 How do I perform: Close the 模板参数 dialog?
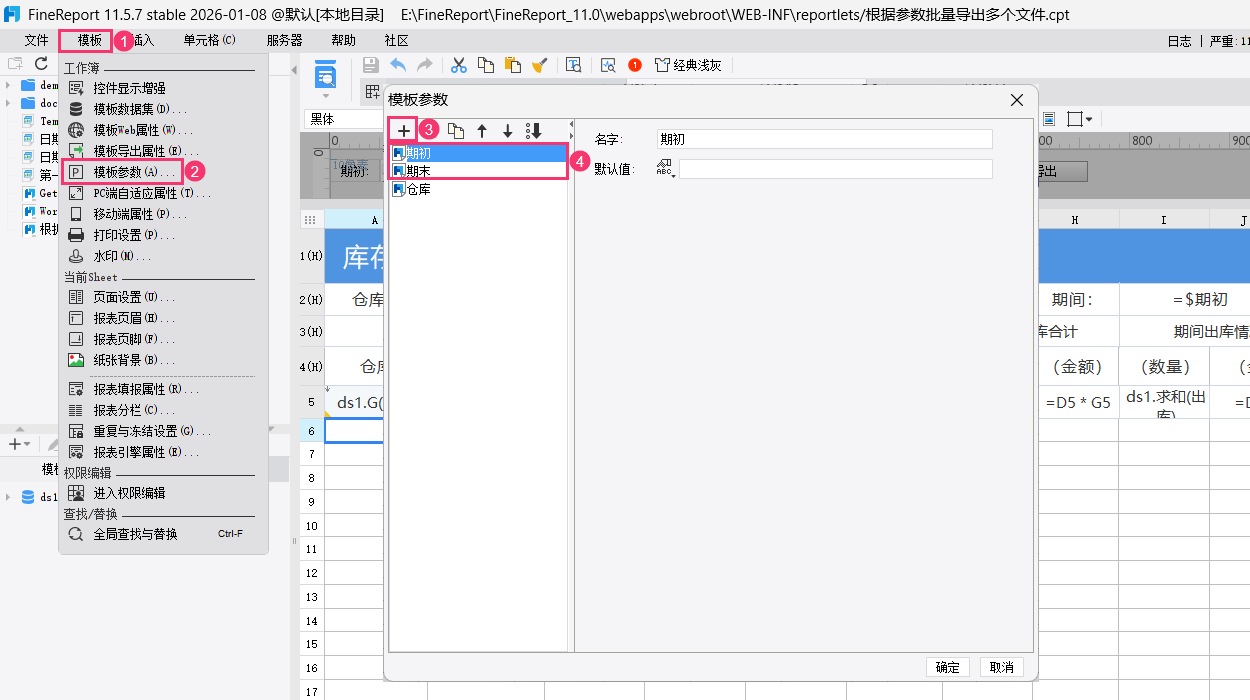(x=1017, y=100)
